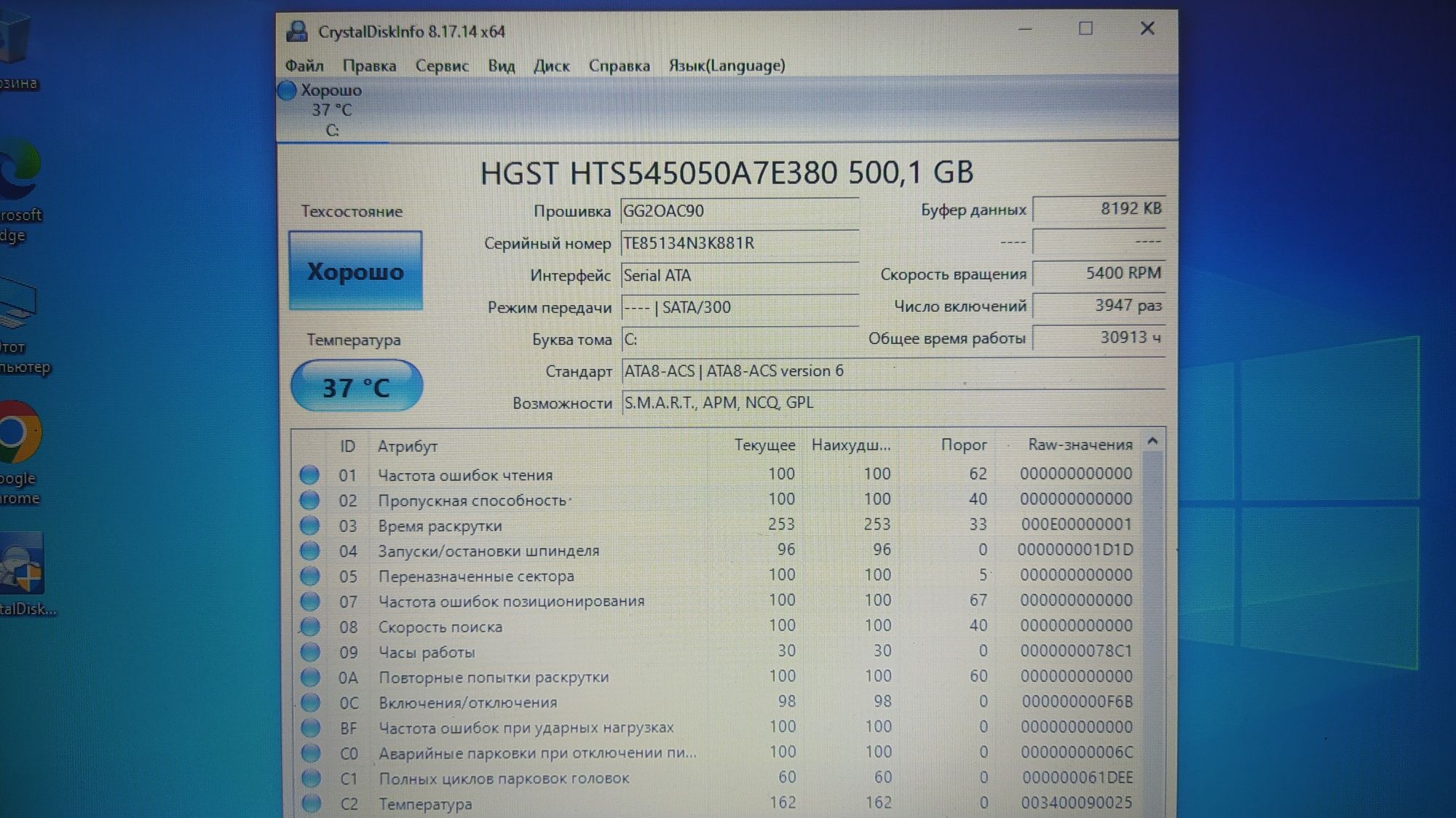Open the Язык(Language) menu

click(727, 65)
